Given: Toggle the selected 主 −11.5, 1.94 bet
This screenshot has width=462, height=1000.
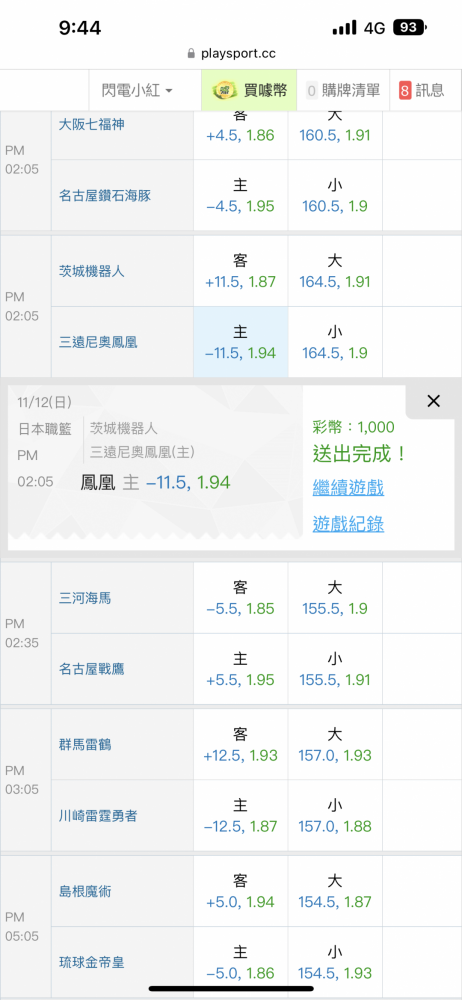Looking at the screenshot, I should point(241,342).
